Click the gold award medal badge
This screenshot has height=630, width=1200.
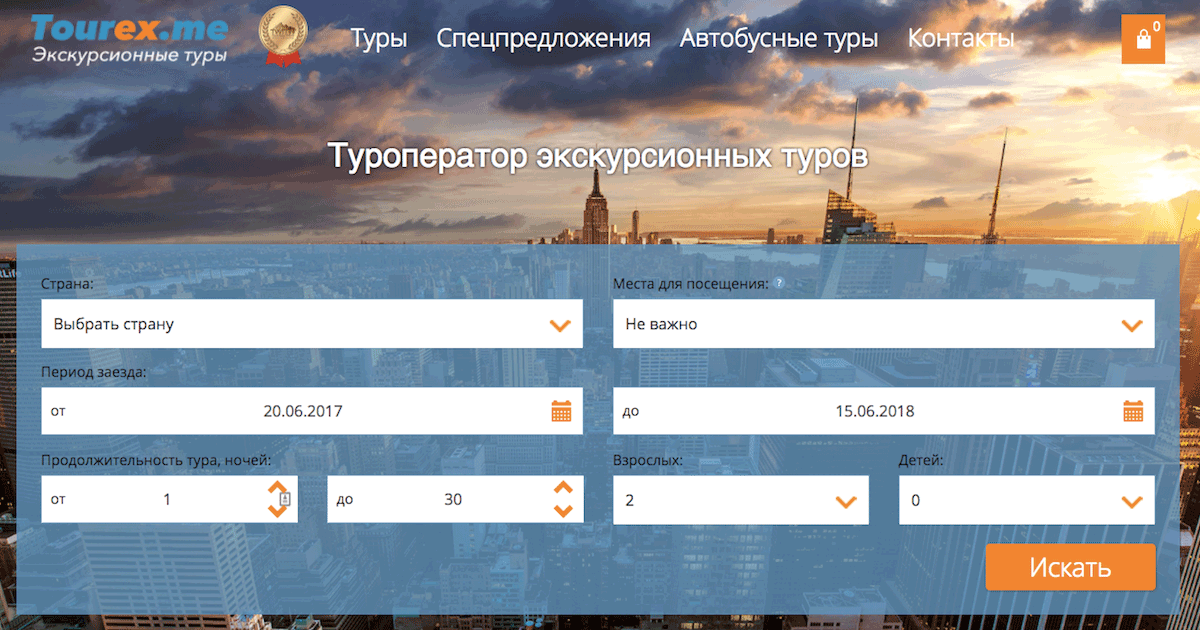click(282, 35)
